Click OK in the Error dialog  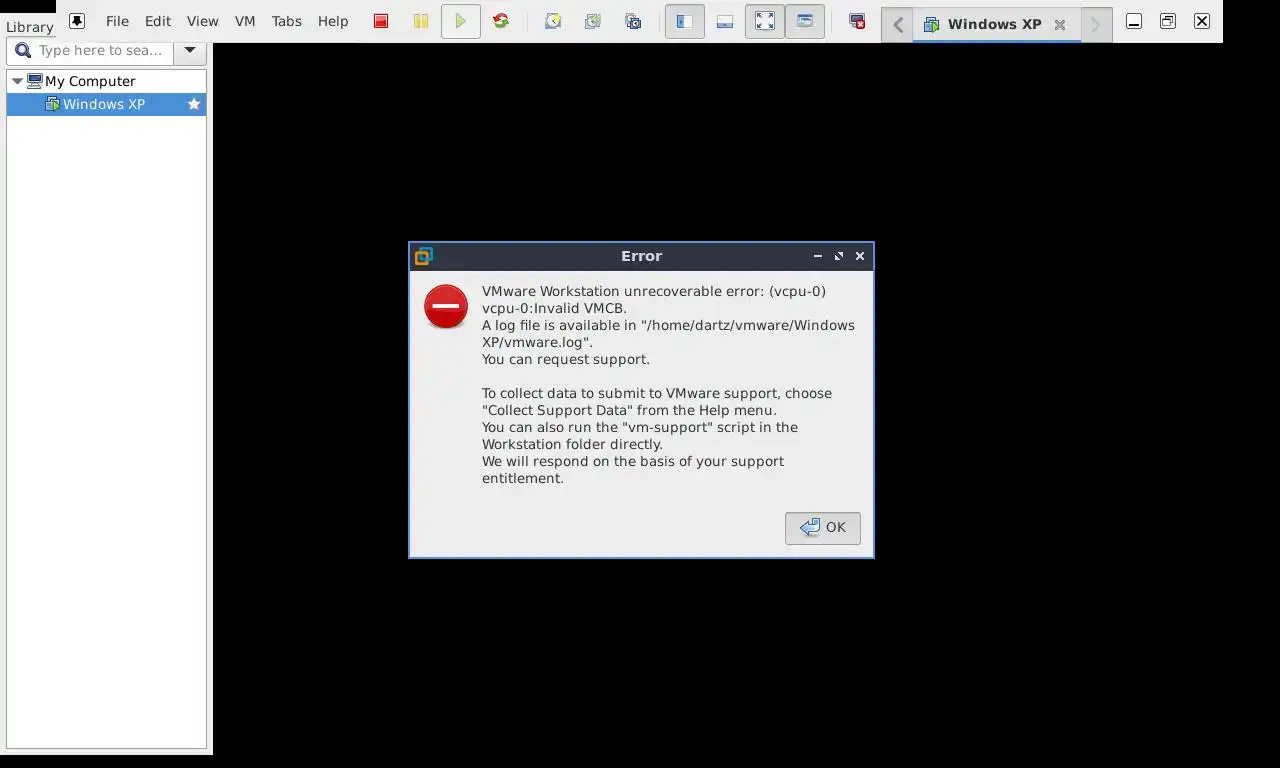tap(823, 528)
